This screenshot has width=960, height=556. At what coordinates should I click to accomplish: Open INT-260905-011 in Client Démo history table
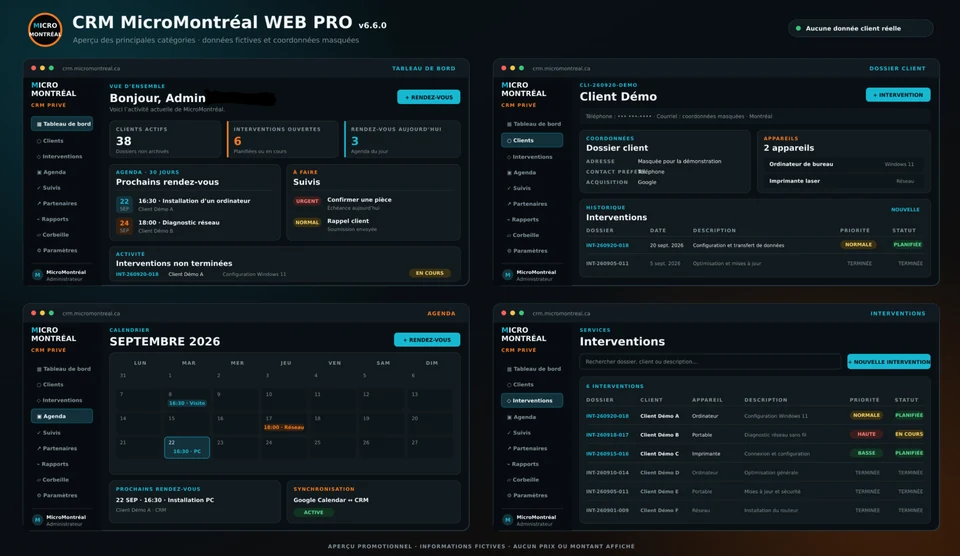607,264
